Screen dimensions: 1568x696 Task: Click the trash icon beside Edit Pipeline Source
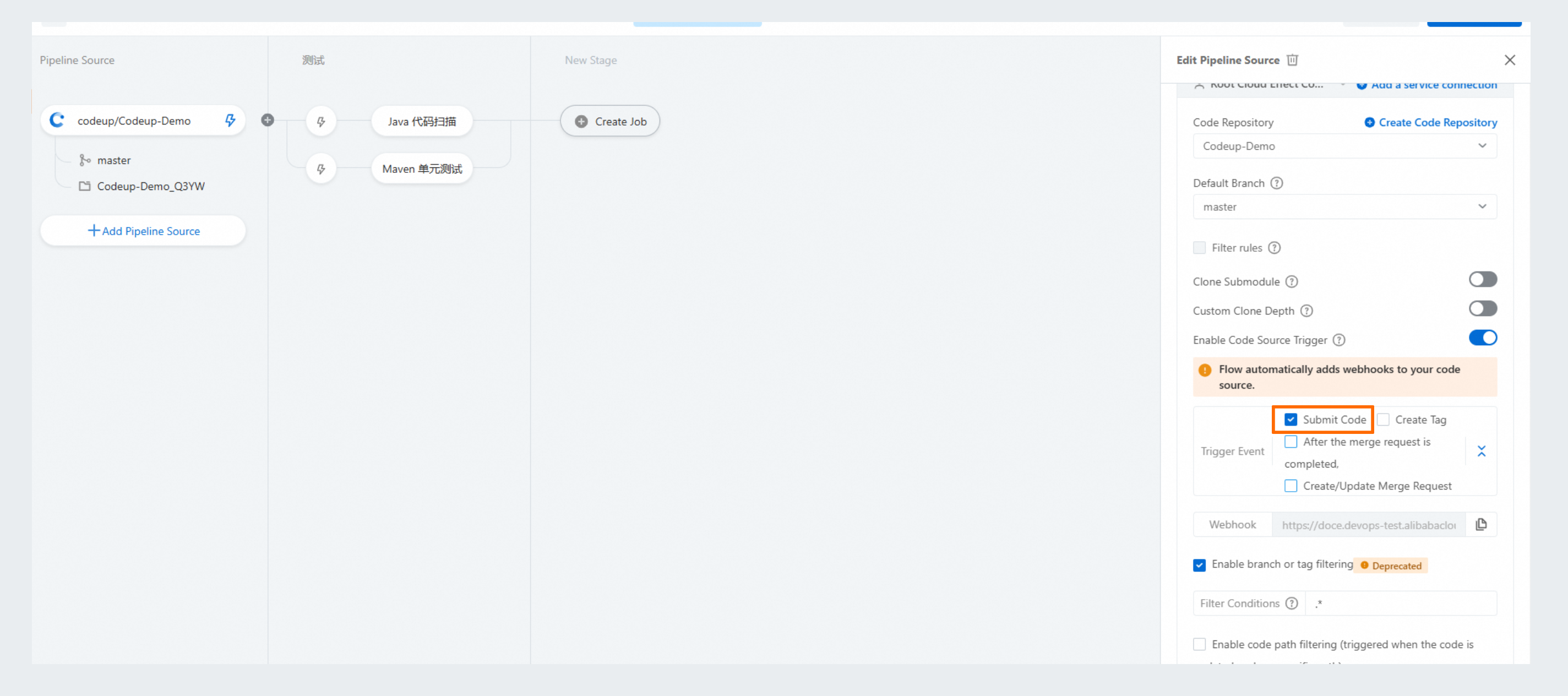[x=1292, y=59]
